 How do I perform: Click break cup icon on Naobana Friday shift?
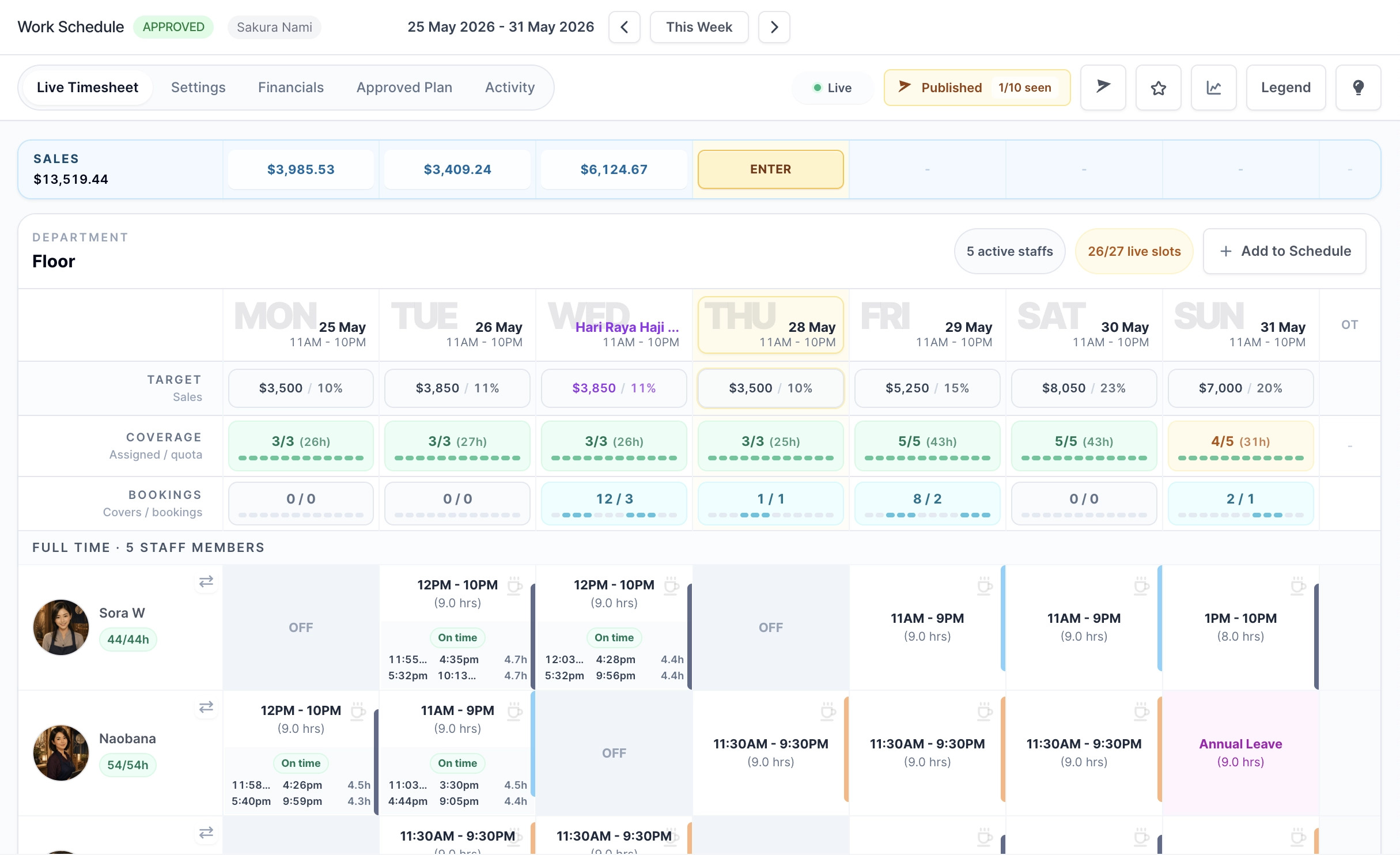click(x=985, y=711)
